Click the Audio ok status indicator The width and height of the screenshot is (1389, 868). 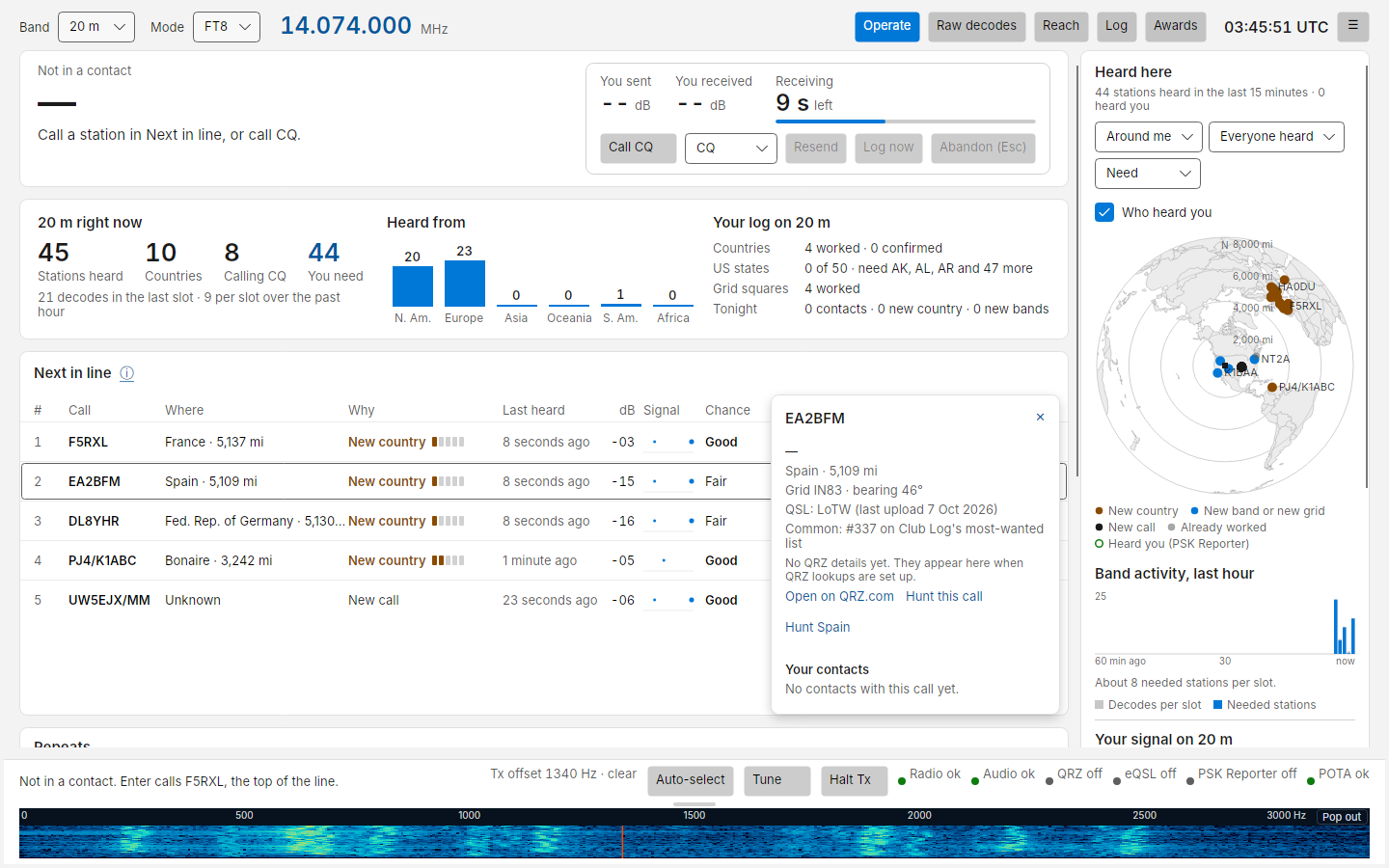pyautogui.click(x=1002, y=774)
